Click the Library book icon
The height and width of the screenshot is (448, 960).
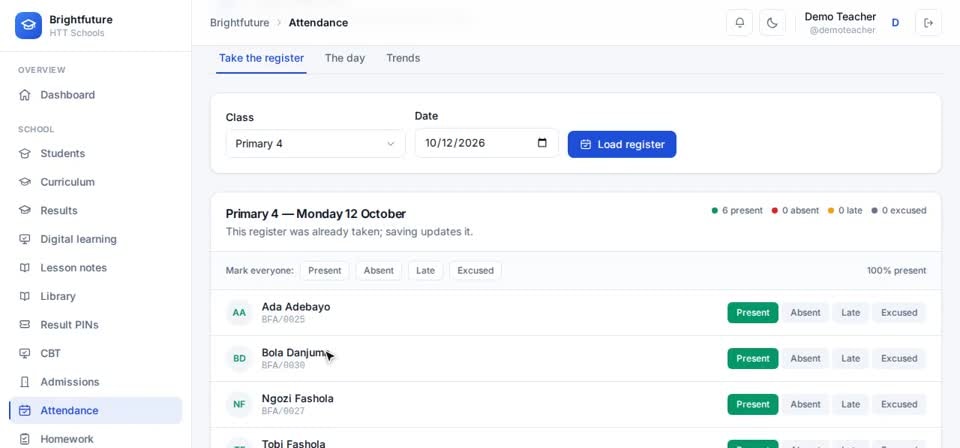coord(24,296)
